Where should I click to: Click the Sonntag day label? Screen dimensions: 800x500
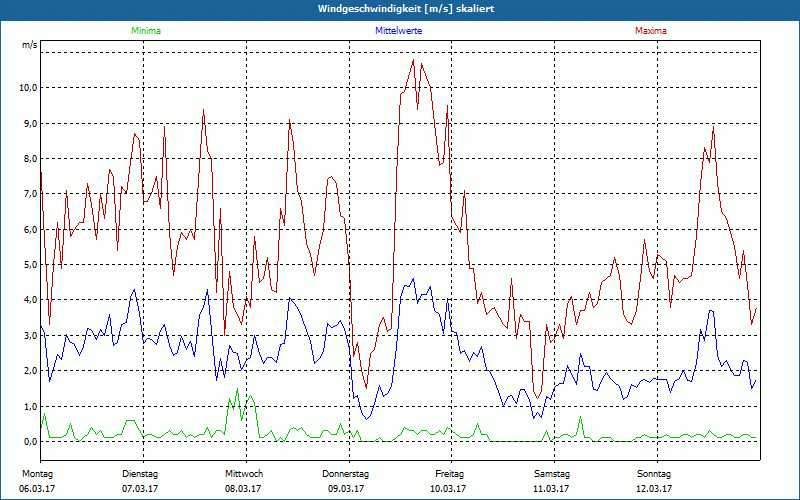coord(654,474)
